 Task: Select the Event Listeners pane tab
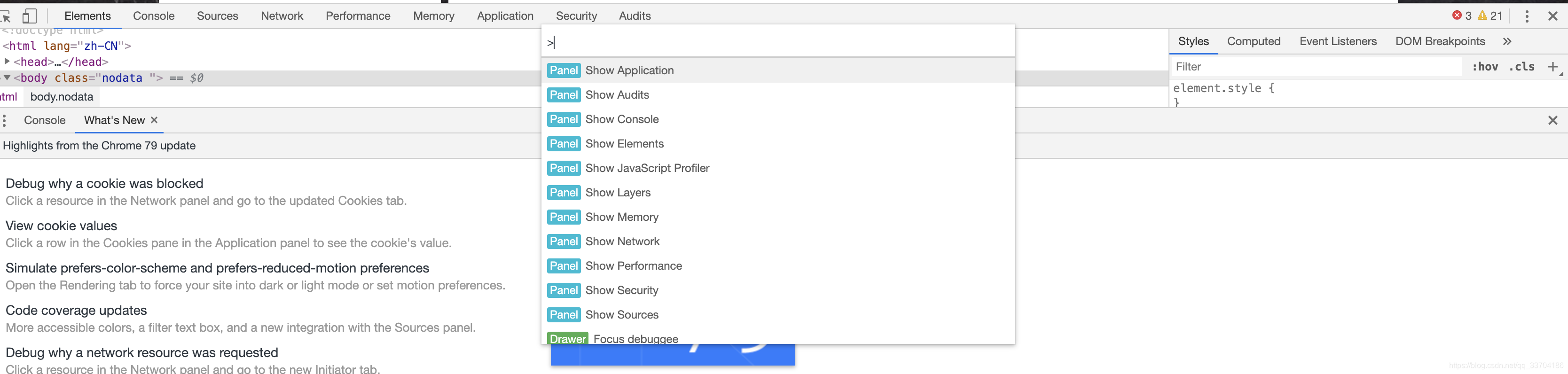click(1338, 41)
